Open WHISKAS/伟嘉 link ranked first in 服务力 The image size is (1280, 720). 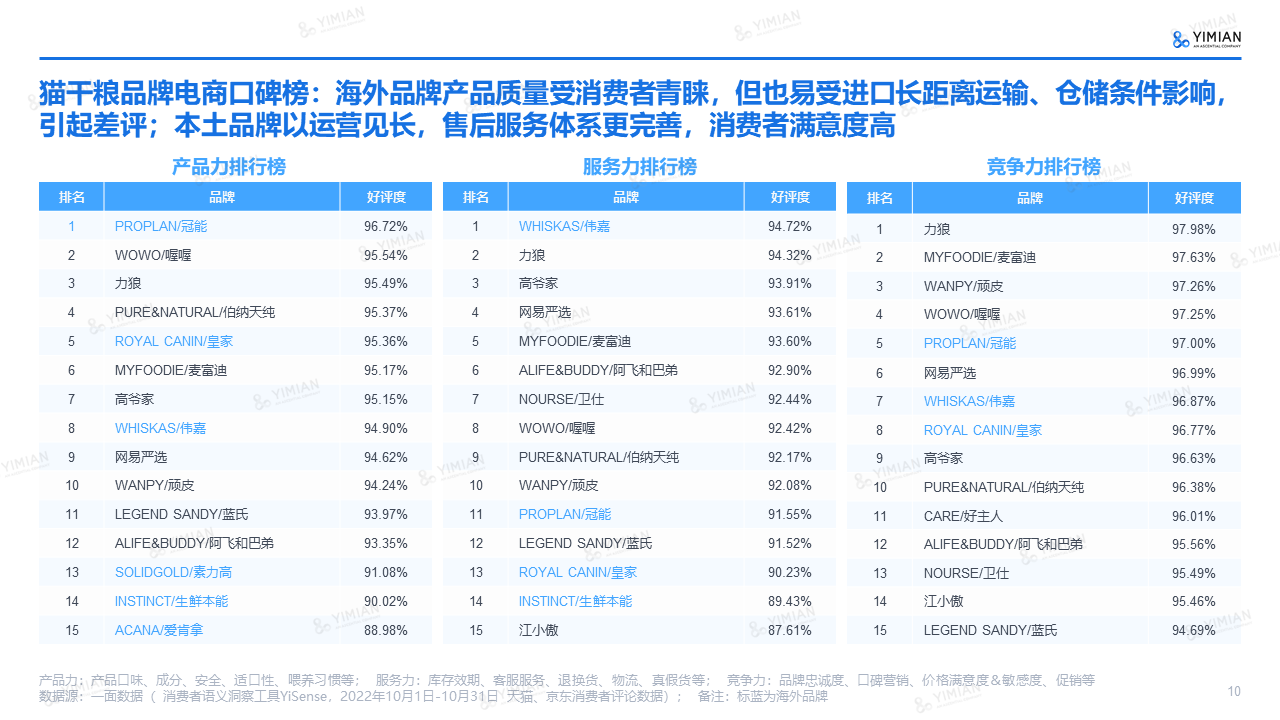pyautogui.click(x=564, y=226)
